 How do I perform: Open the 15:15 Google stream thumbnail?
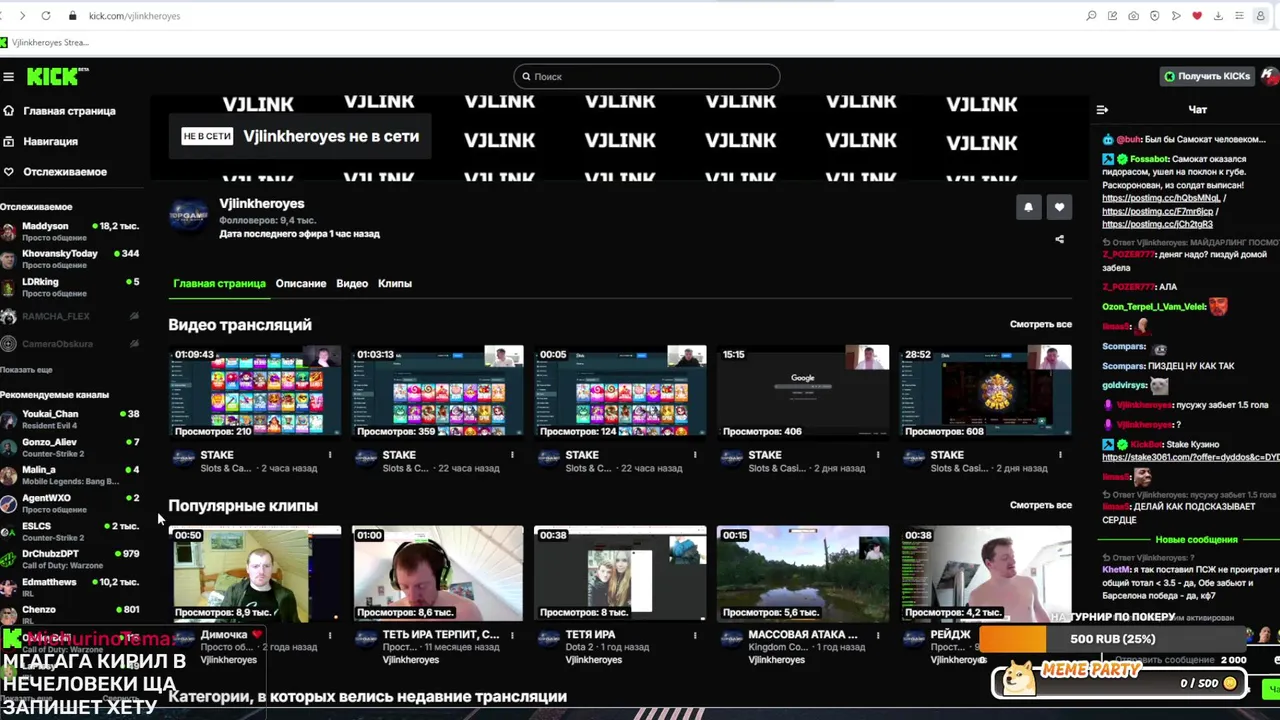(803, 392)
